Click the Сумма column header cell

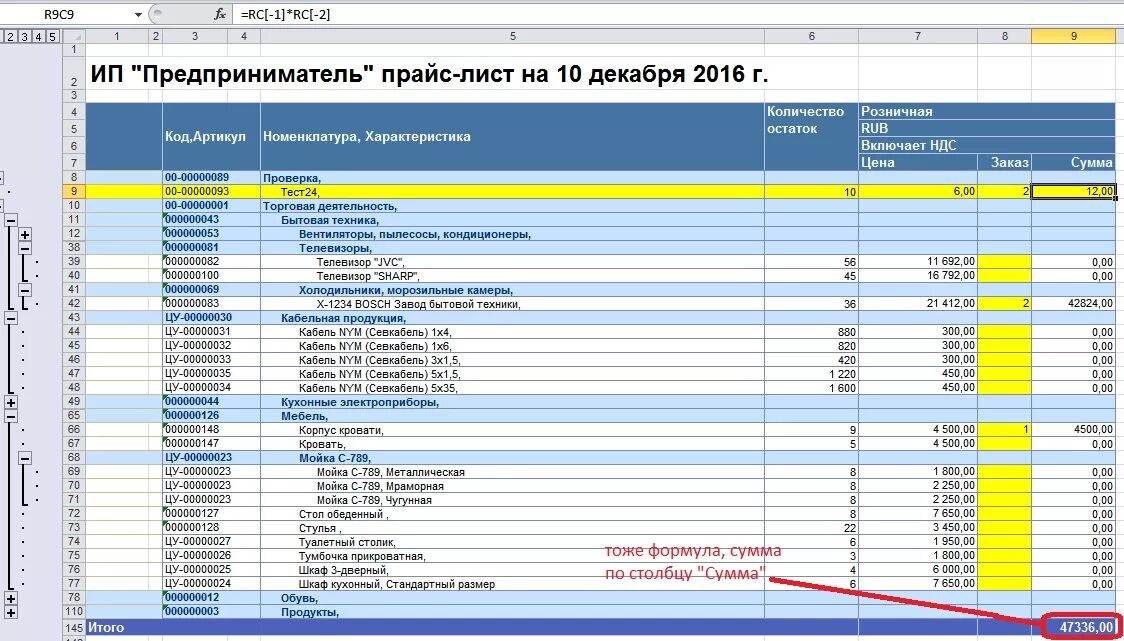(x=1073, y=163)
